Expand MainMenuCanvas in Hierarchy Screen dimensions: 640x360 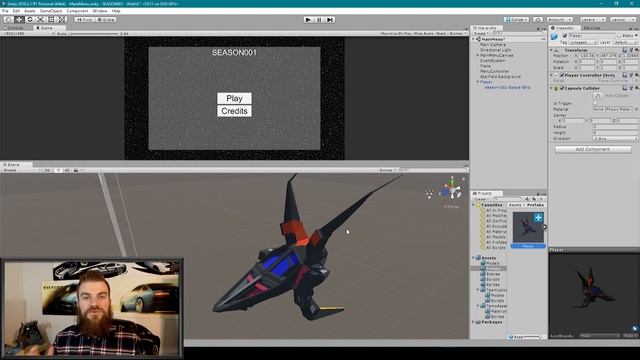[478, 55]
